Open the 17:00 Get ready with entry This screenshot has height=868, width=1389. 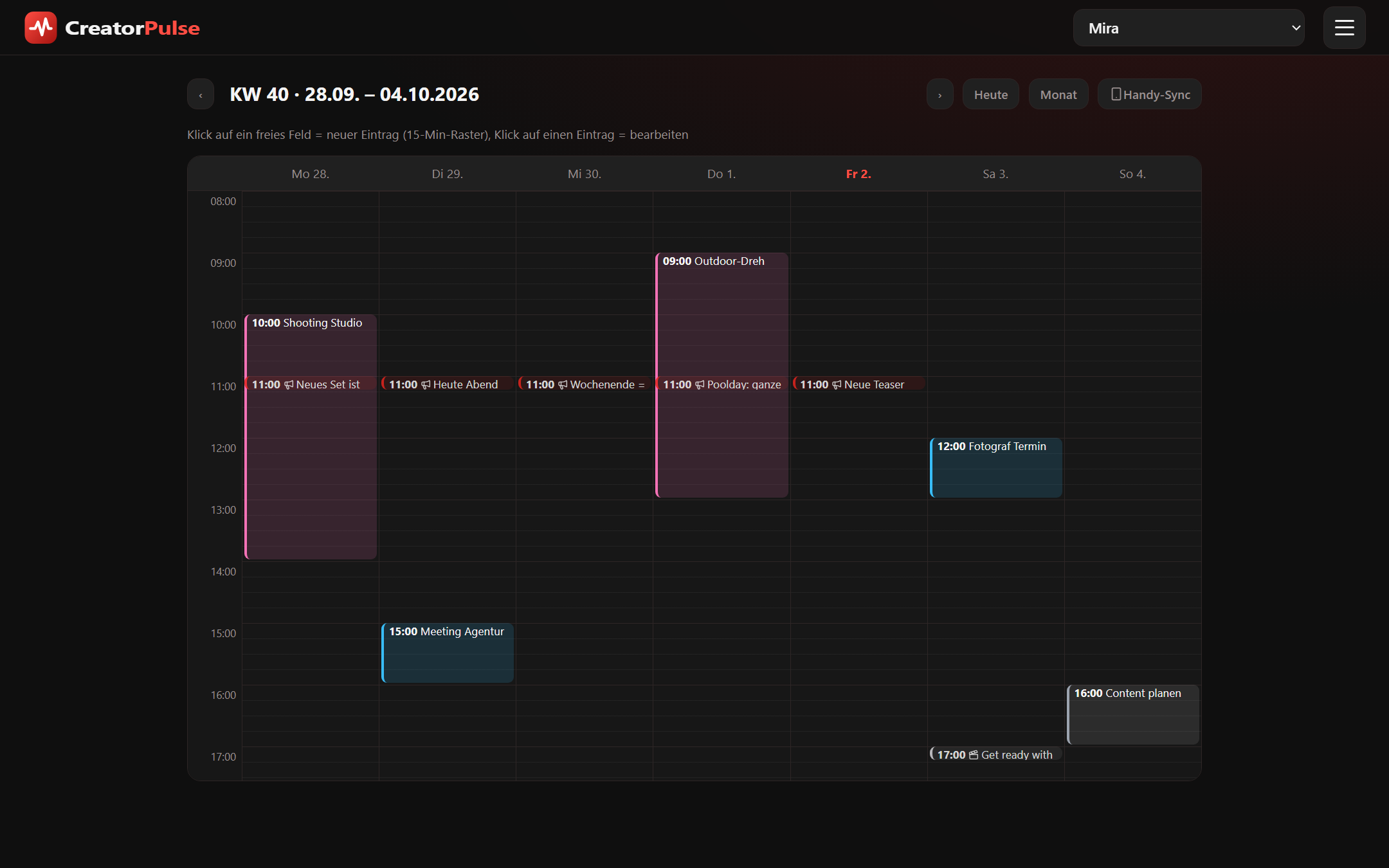click(995, 754)
